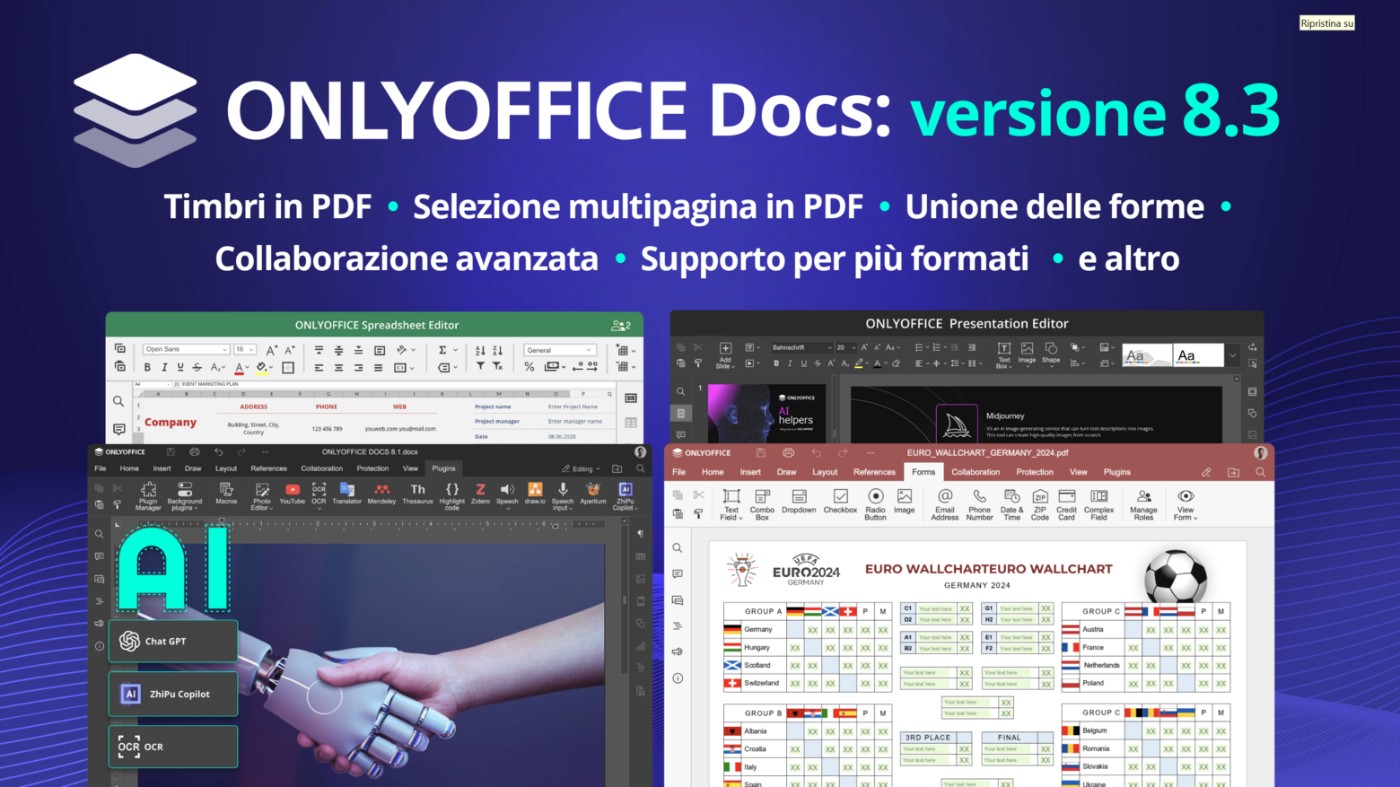Click Add Slide in Presentation Editor

[725, 355]
